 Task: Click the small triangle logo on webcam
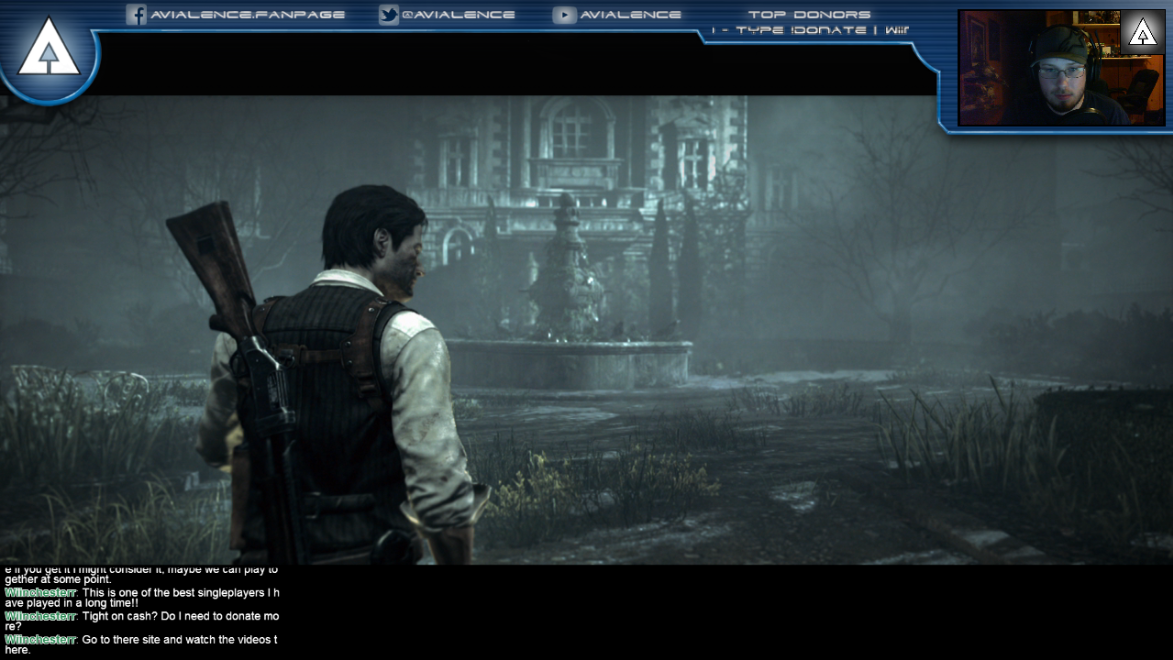1142,31
